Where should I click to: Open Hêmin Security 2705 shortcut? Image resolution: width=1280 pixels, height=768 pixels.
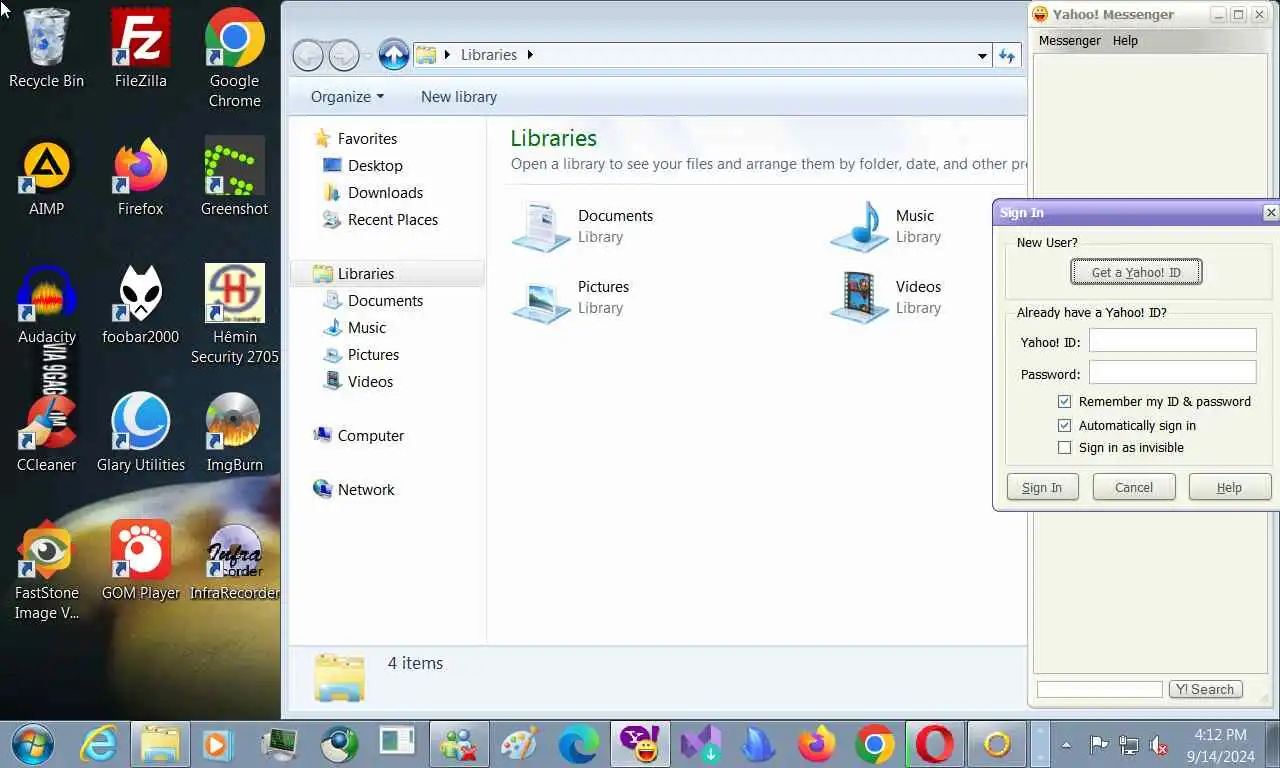click(234, 314)
